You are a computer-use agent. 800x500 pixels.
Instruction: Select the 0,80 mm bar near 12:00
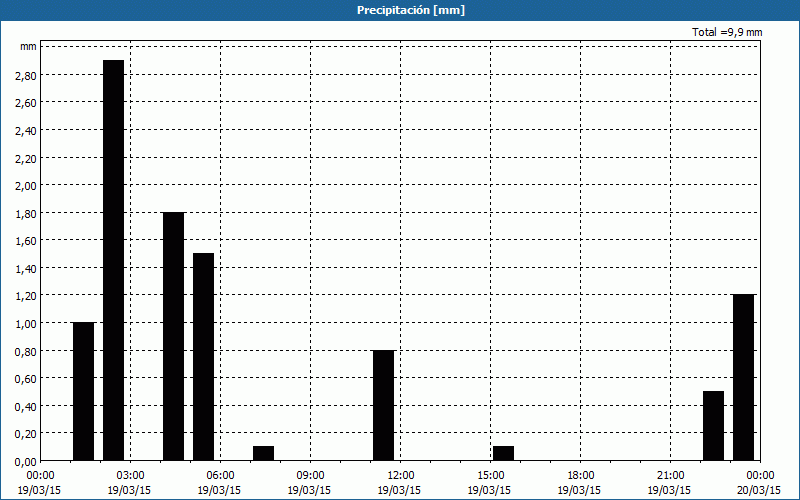click(x=383, y=405)
